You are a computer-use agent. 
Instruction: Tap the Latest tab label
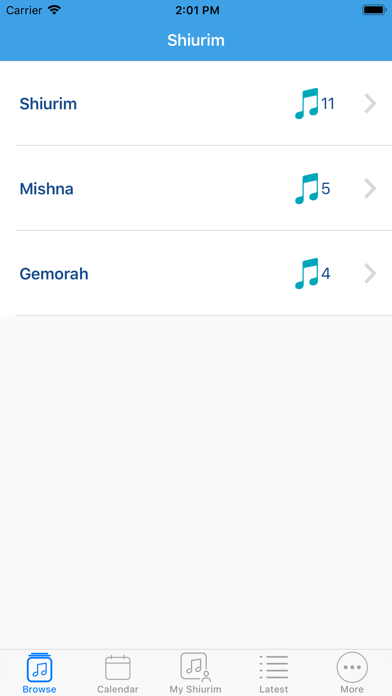point(274,689)
